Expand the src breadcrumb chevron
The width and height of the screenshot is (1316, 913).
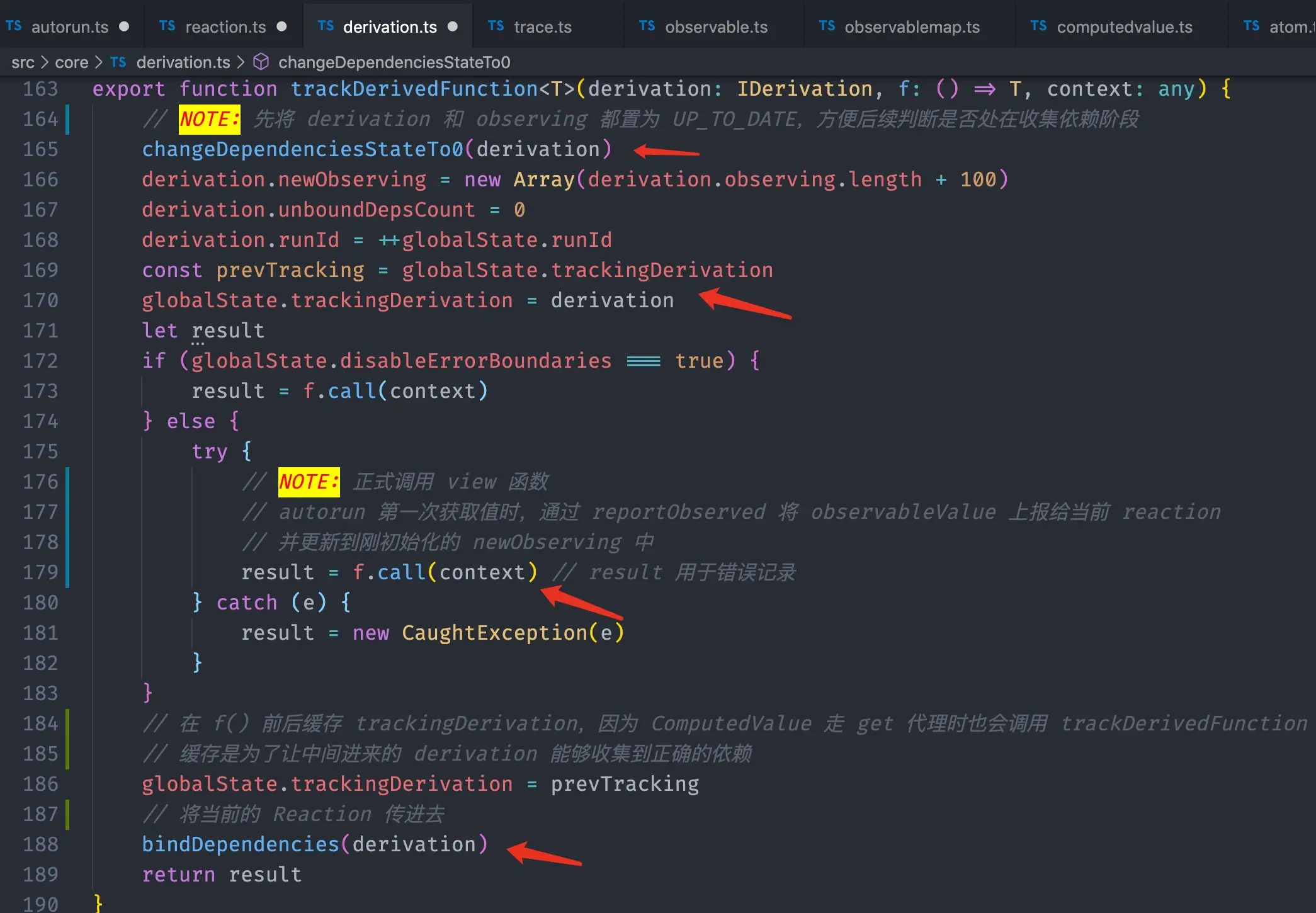coord(45,62)
